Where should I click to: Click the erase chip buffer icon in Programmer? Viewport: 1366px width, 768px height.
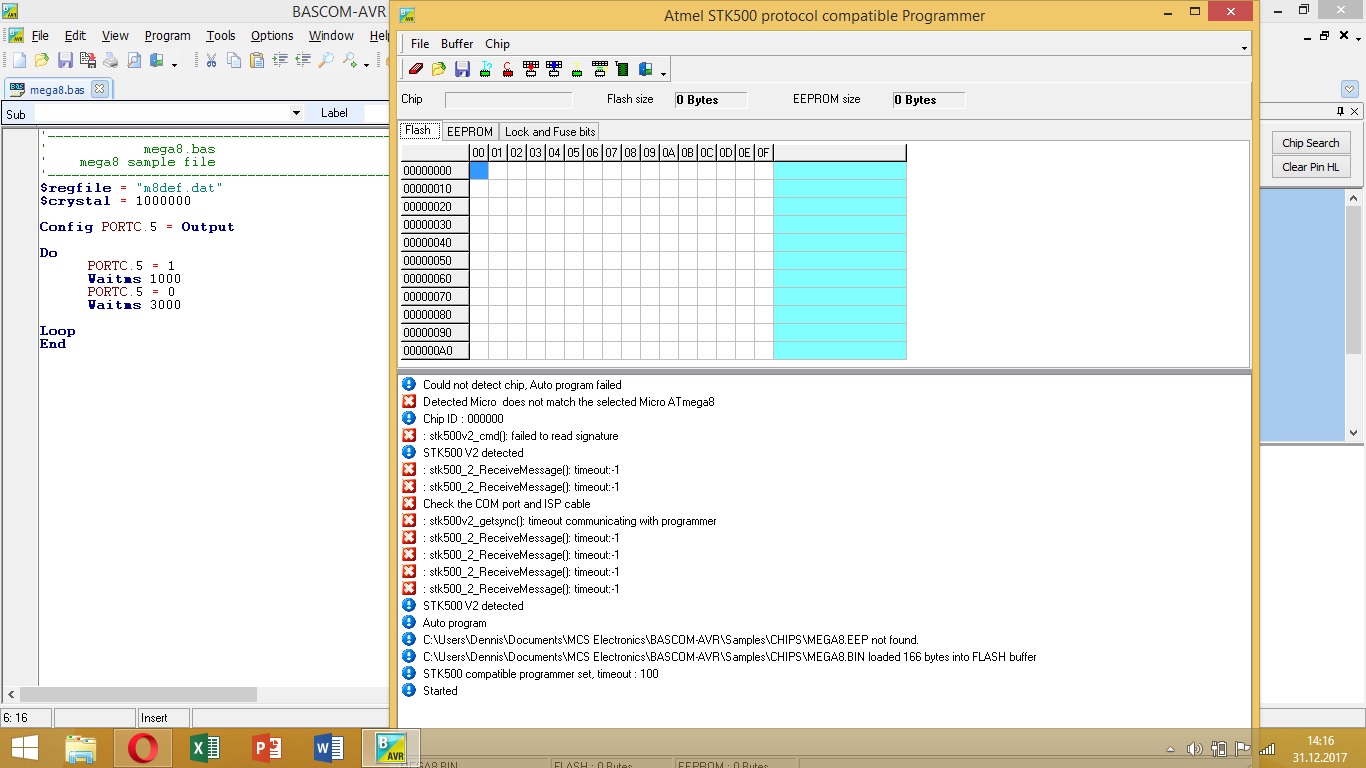pos(416,69)
